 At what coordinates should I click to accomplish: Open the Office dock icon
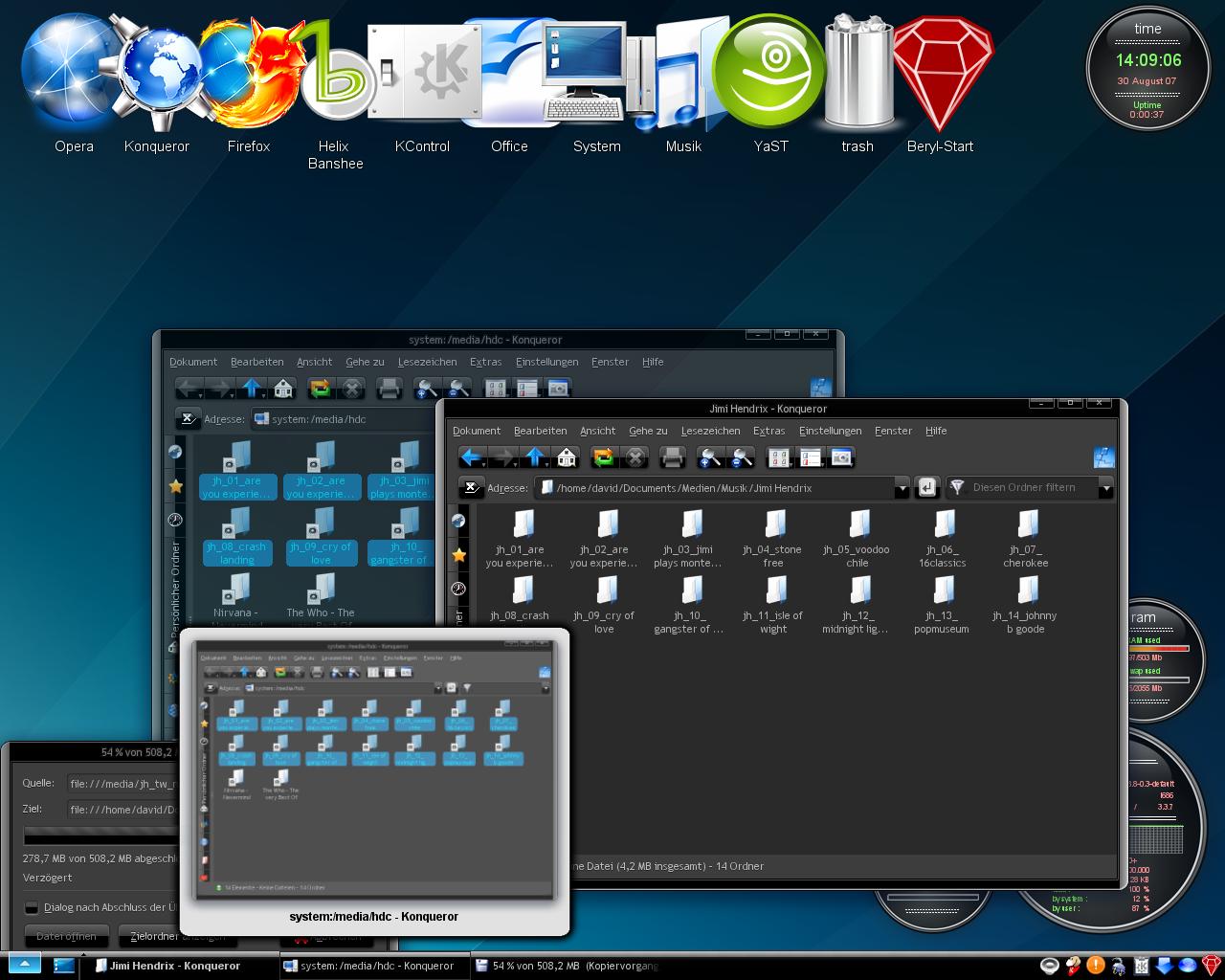[509, 73]
